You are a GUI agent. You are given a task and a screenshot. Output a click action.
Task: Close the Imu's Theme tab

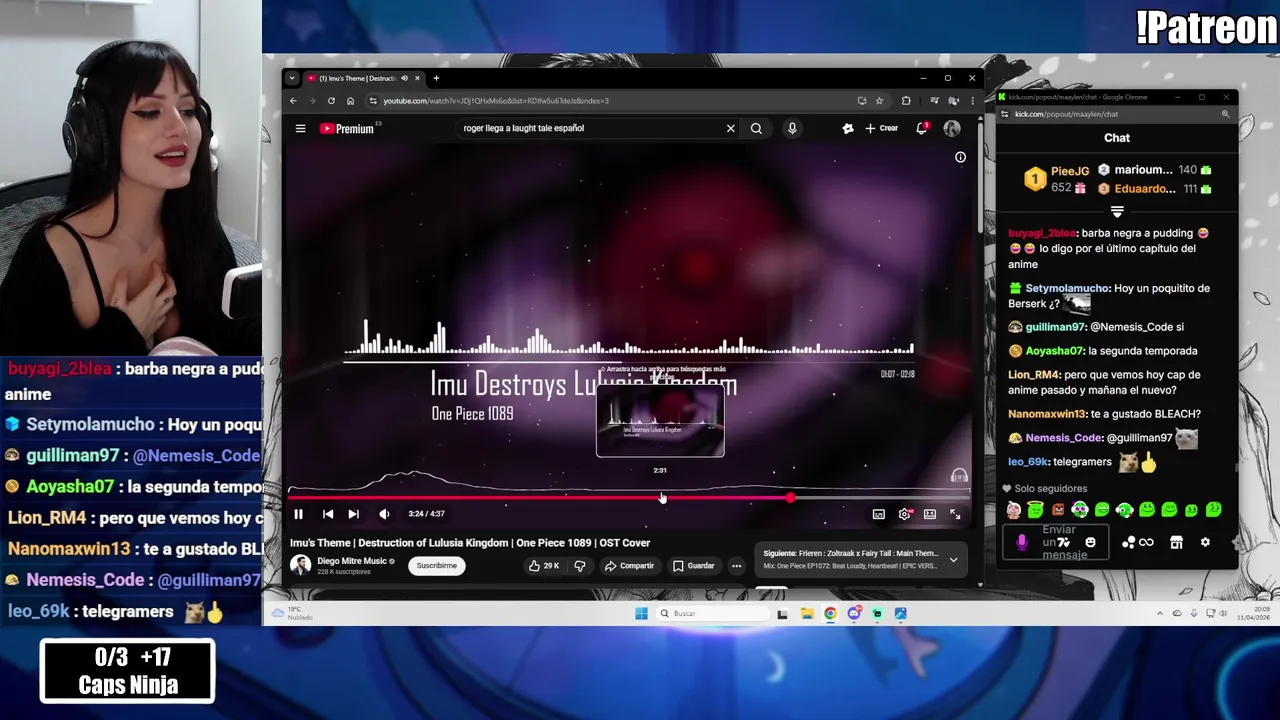[418, 78]
